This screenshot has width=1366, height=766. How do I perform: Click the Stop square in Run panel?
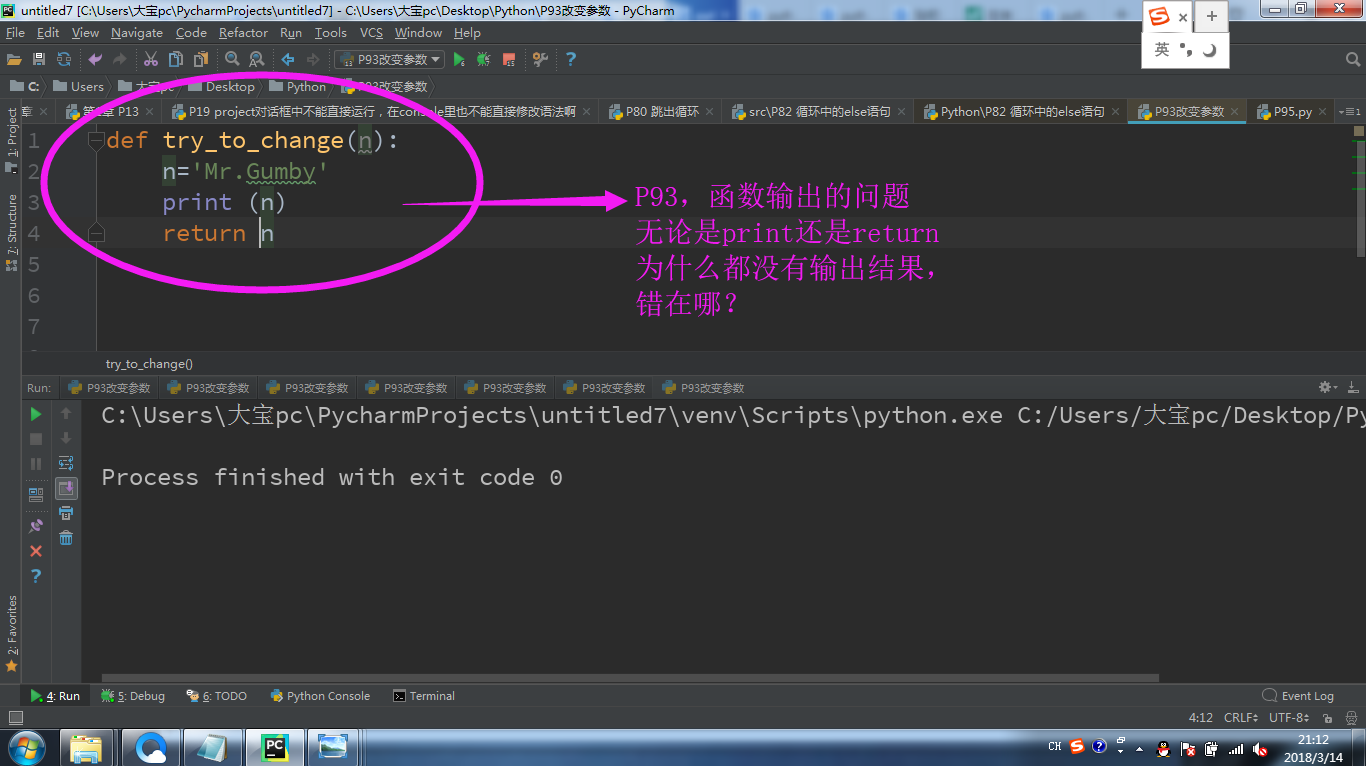click(x=36, y=439)
